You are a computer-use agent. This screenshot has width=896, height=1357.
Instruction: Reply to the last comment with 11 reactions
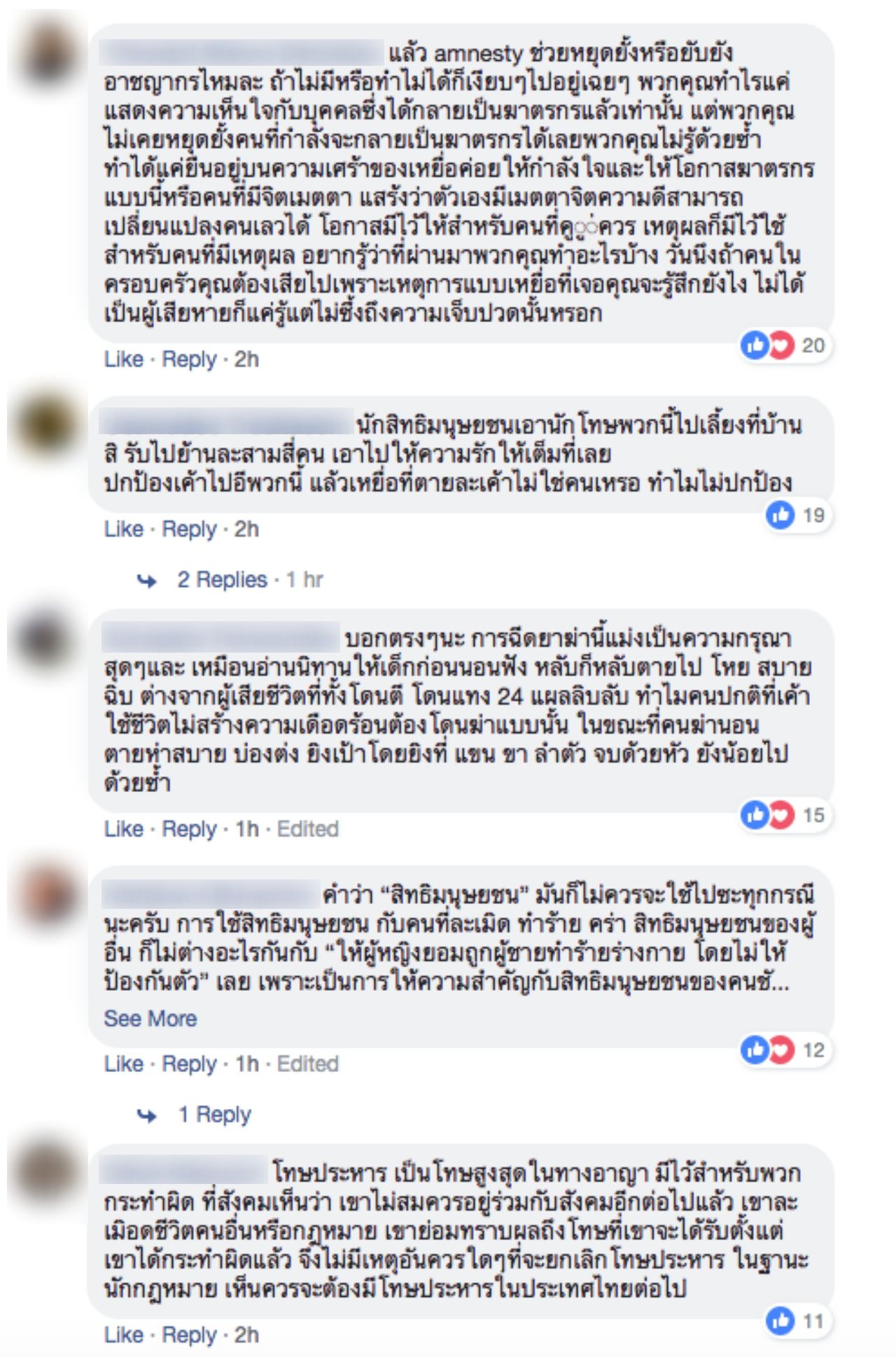(x=189, y=1336)
